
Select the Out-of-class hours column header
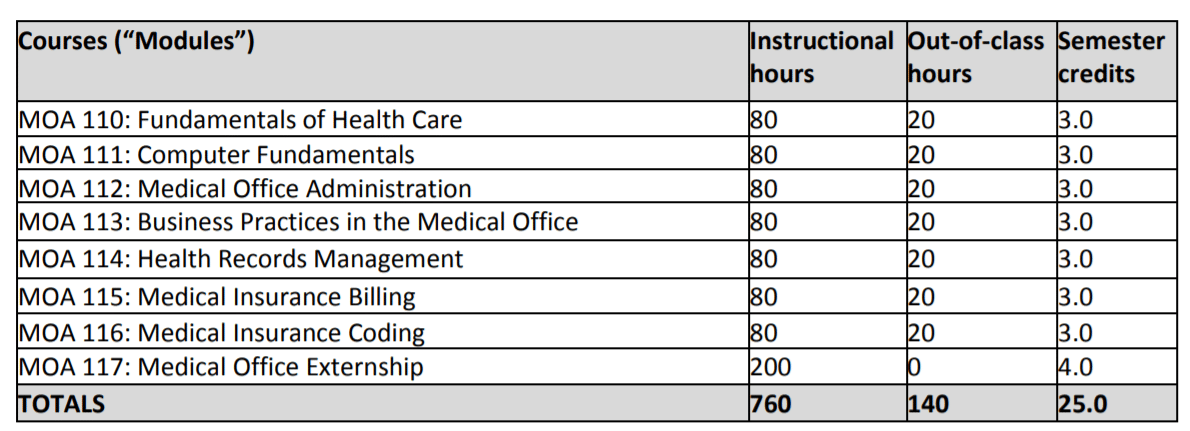(x=981, y=61)
